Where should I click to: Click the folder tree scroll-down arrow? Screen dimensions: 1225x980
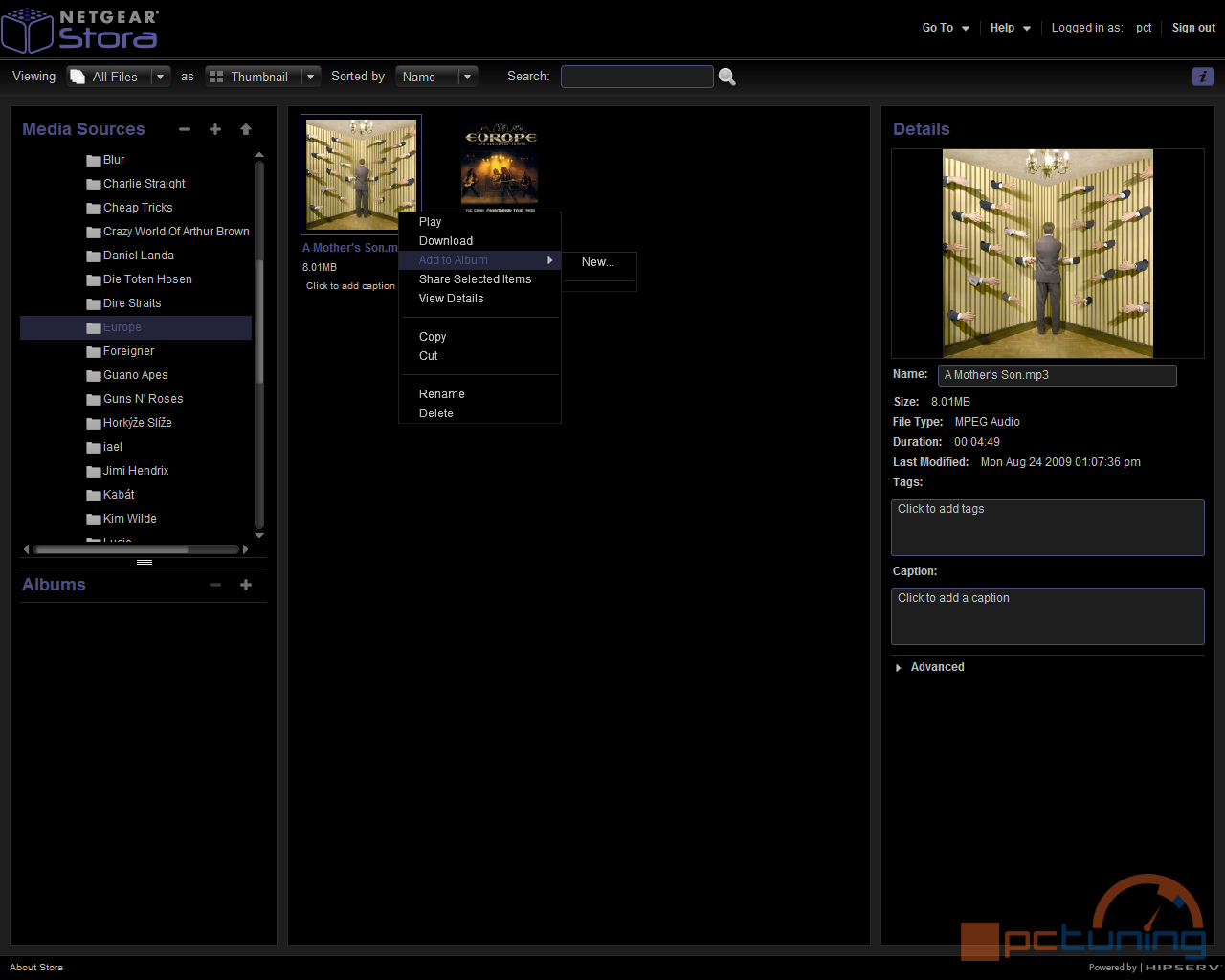tap(259, 536)
